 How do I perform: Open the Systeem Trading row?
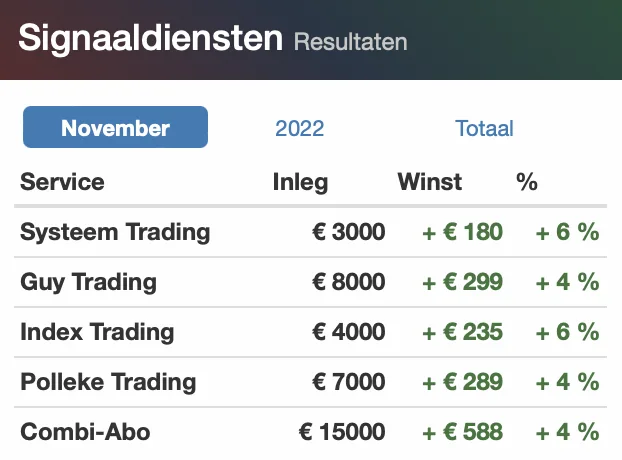click(311, 232)
